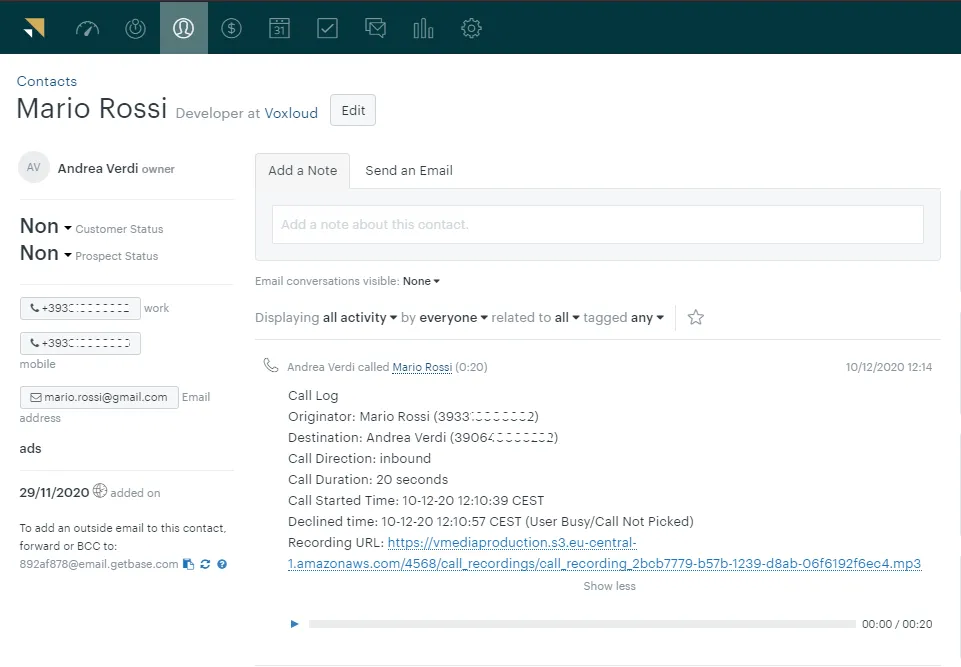Open the tagged any filter dropdown
The width and height of the screenshot is (961, 667).
(647, 318)
